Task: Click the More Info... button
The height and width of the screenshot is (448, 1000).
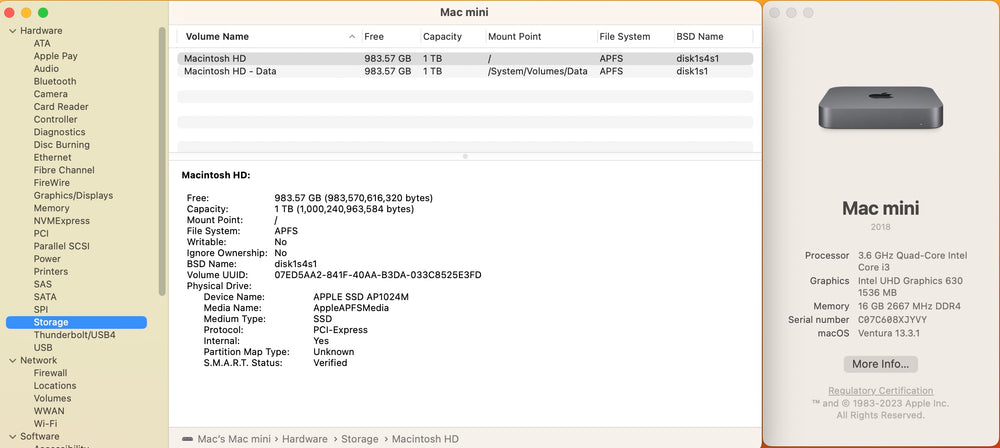Action: click(881, 364)
